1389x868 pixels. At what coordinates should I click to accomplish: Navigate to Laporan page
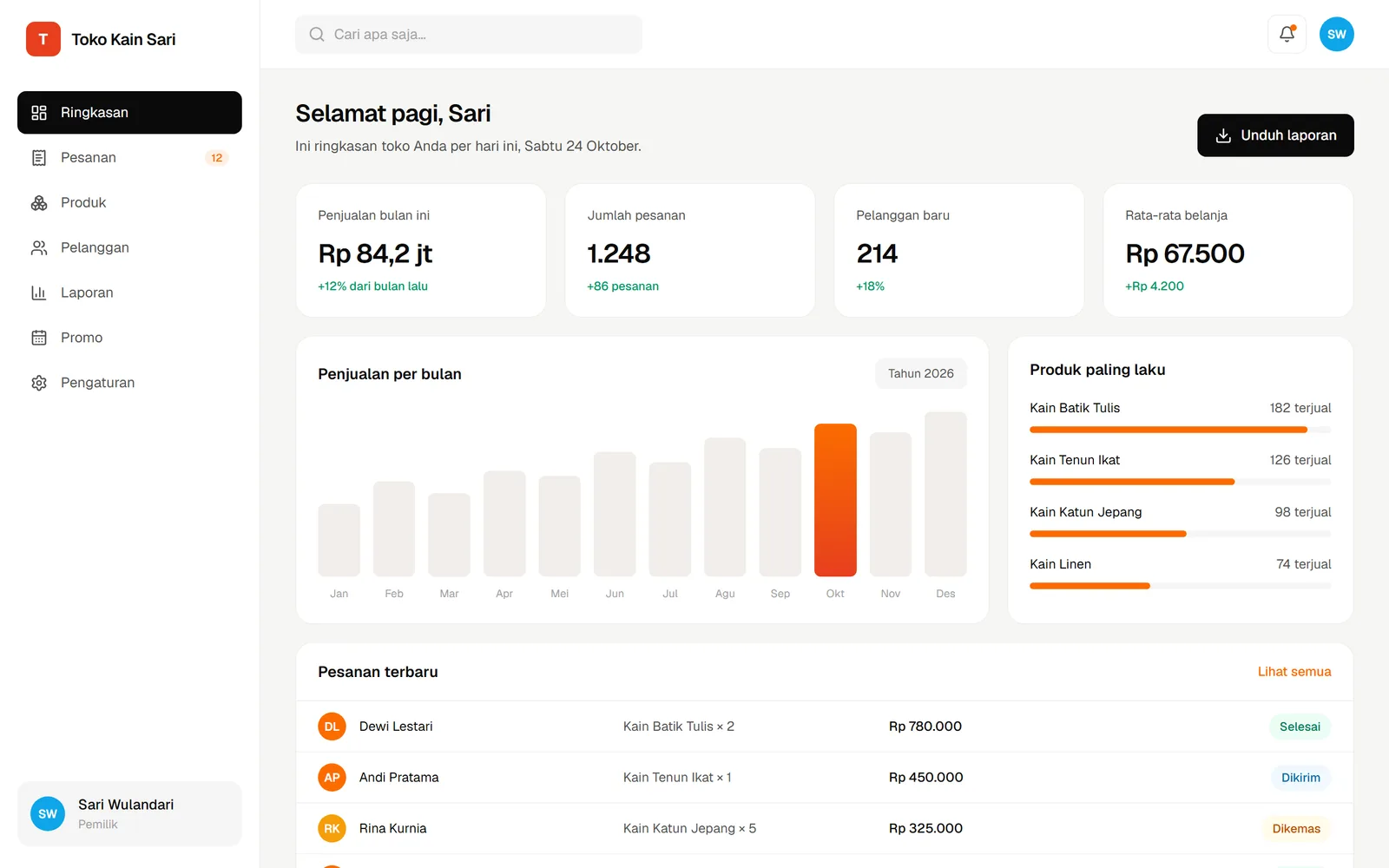coord(129,293)
